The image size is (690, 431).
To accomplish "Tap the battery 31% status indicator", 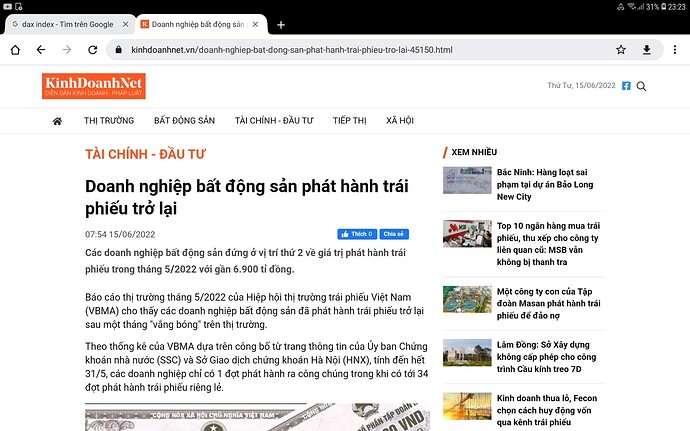I will (x=656, y=7).
